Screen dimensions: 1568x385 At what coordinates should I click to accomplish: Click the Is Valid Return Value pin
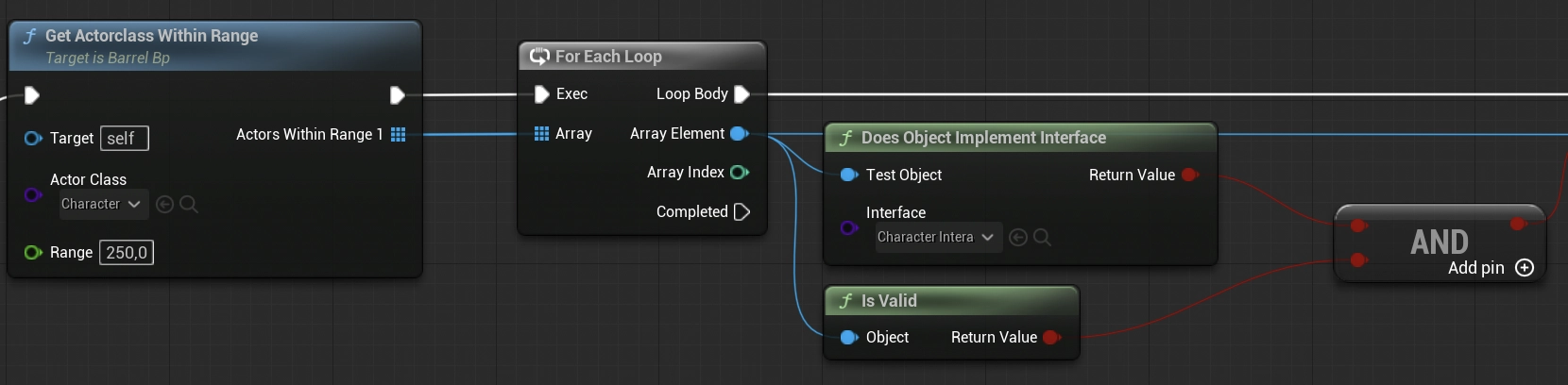(1051, 338)
